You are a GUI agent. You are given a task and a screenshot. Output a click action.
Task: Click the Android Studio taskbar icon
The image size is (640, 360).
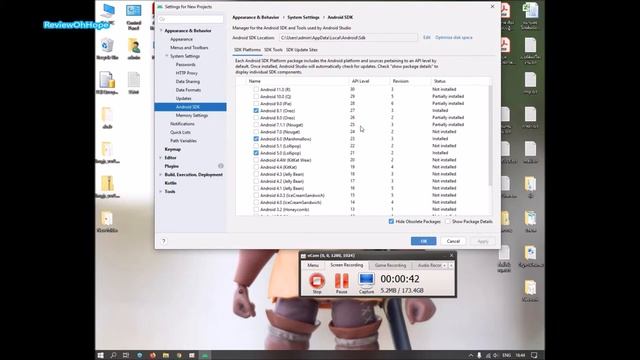tap(204, 356)
